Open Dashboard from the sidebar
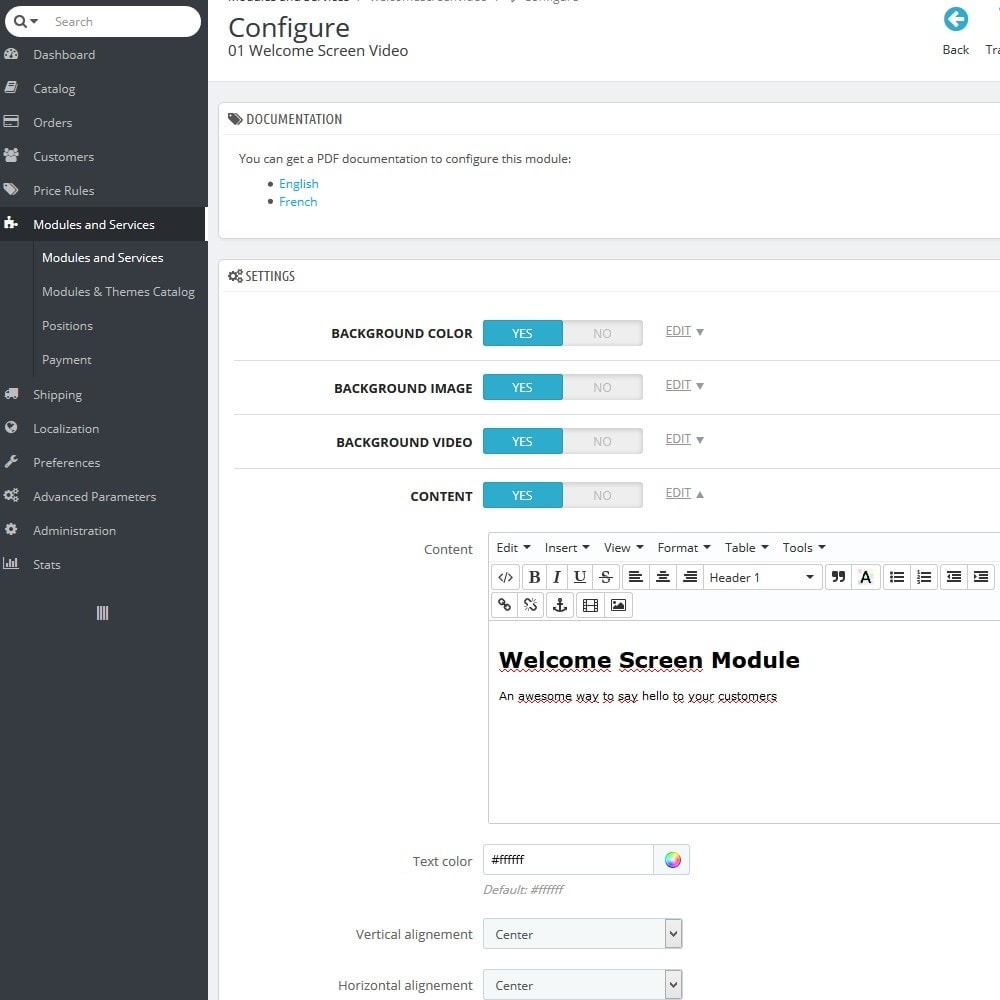Screen dimensions: 1000x1000 64,55
